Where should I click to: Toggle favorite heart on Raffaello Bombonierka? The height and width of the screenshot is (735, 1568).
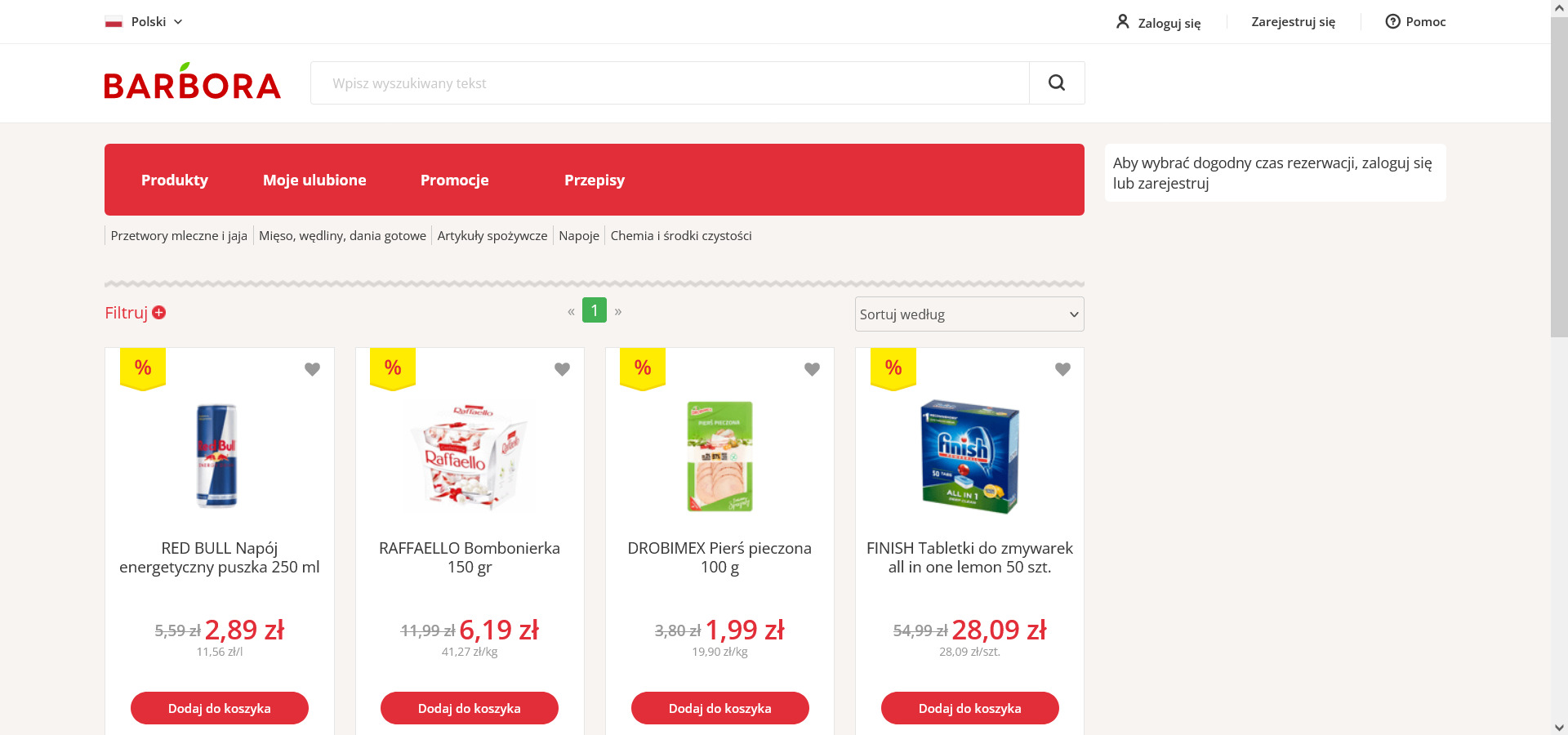pyautogui.click(x=562, y=369)
